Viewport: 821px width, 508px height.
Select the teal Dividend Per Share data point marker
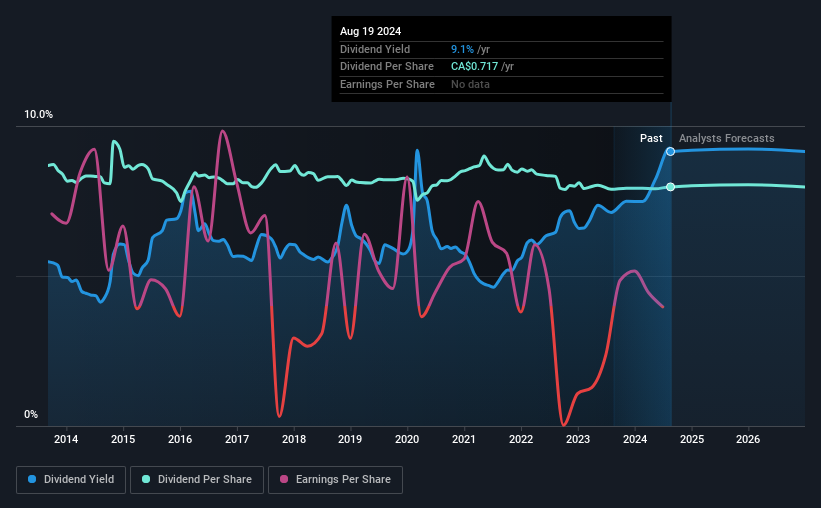(670, 187)
